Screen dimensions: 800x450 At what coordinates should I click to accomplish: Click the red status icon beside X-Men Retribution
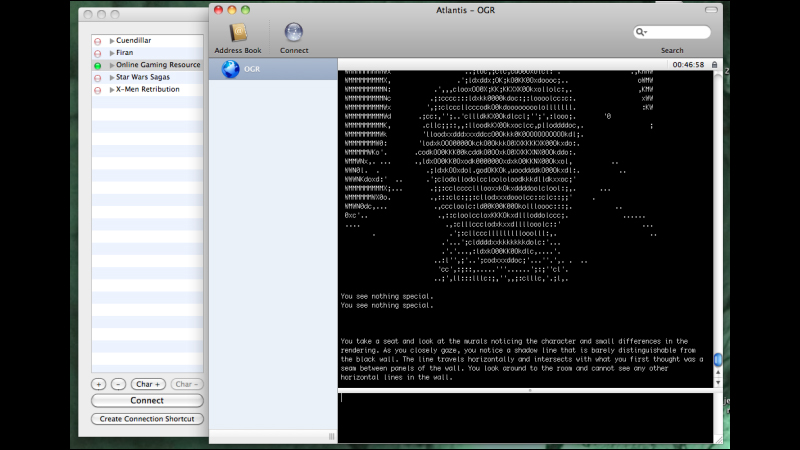(x=97, y=90)
